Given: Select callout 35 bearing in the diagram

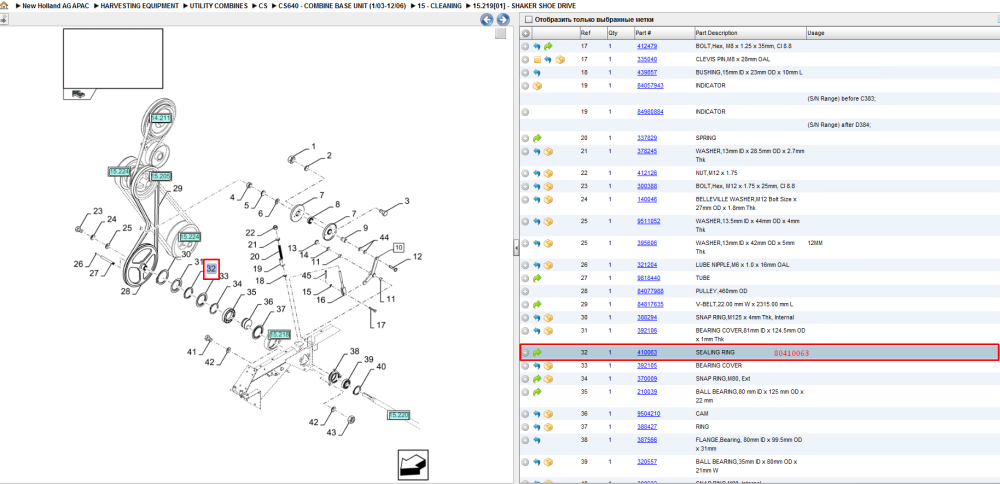Looking at the screenshot, I should click(251, 292).
